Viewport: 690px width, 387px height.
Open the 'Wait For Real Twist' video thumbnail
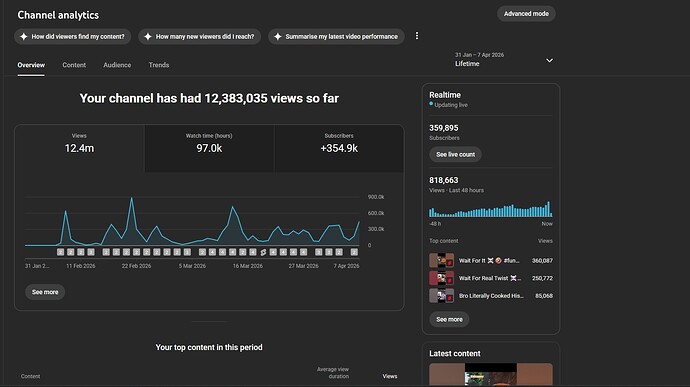(x=441, y=278)
